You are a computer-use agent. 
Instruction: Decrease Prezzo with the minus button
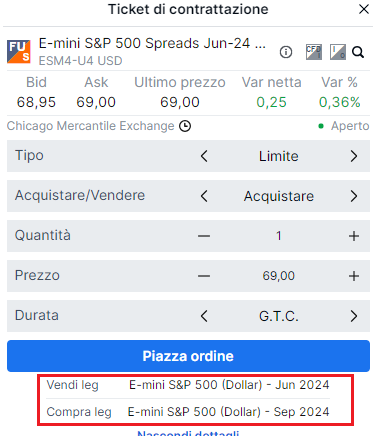(204, 276)
